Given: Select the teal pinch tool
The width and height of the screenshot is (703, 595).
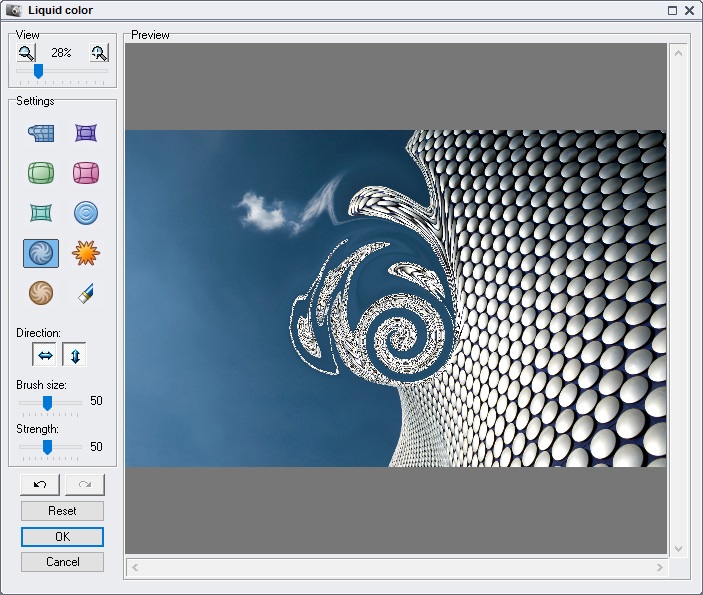Looking at the screenshot, I should 41,213.
